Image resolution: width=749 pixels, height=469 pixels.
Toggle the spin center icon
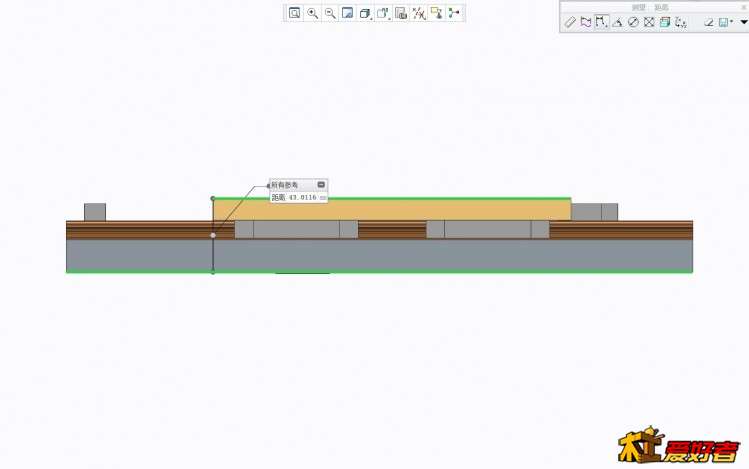click(x=454, y=13)
